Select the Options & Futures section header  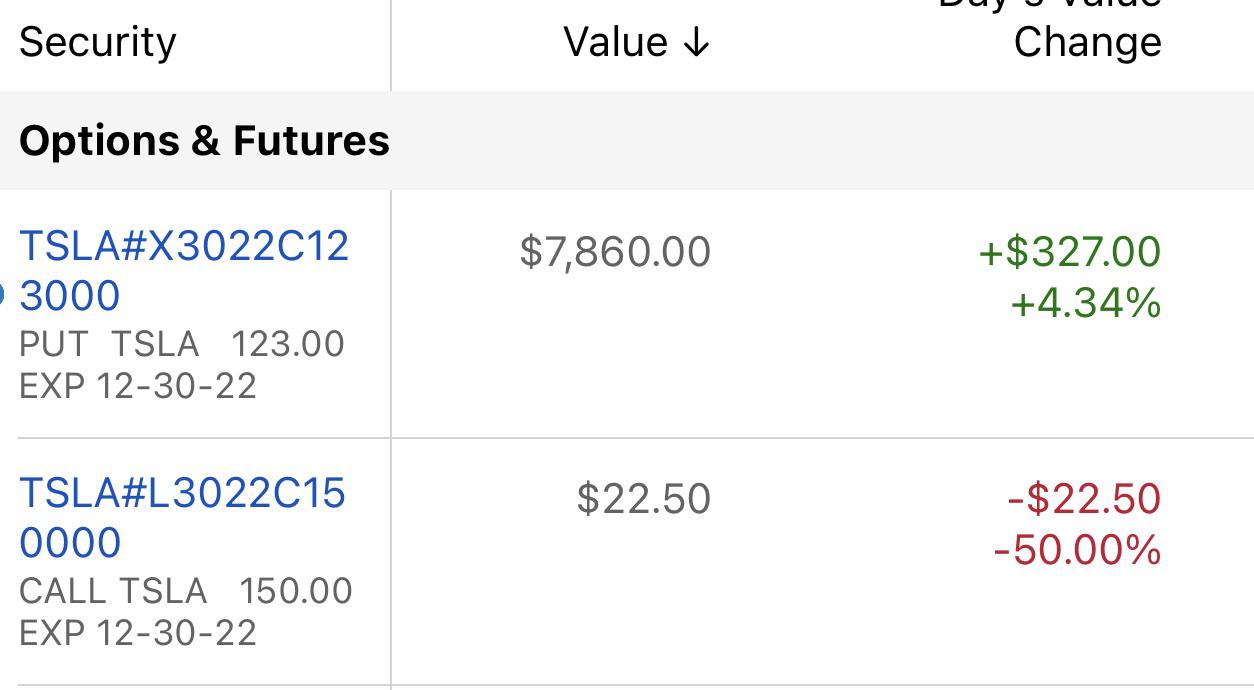coord(204,141)
